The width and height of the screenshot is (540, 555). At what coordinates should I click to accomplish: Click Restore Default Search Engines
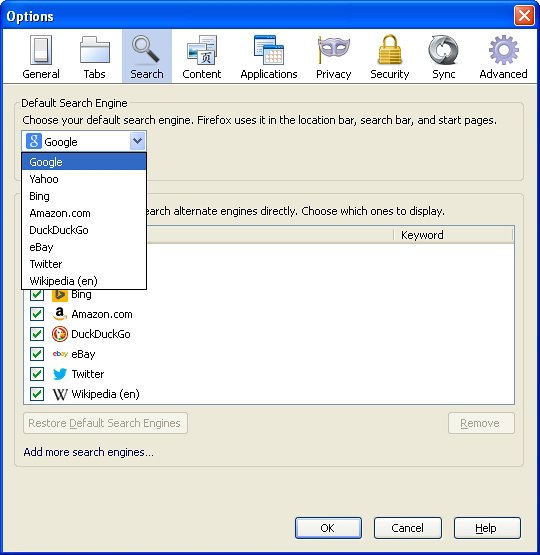point(105,423)
